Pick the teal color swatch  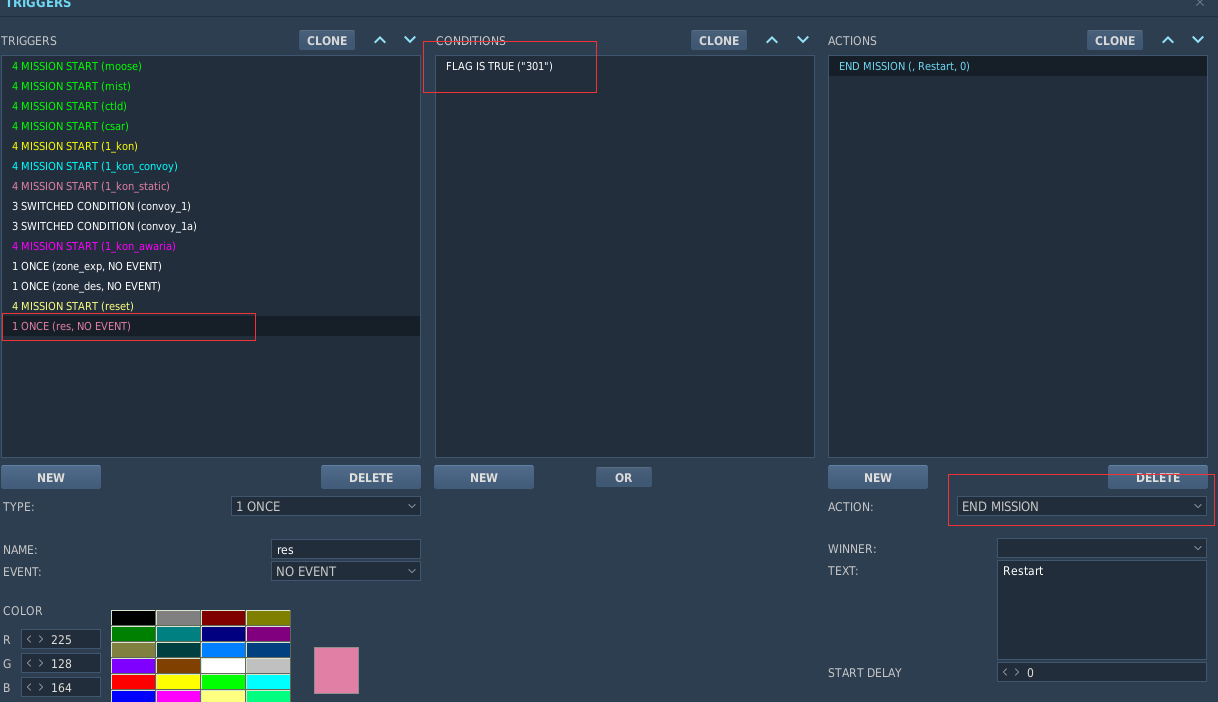pos(178,634)
